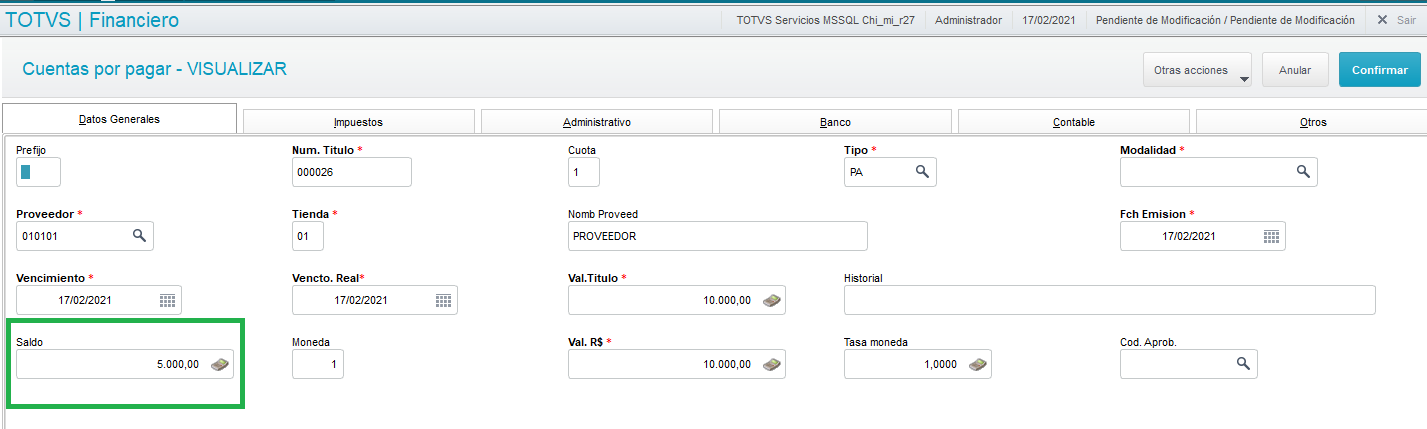Select the Contable tab

pyautogui.click(x=1074, y=122)
